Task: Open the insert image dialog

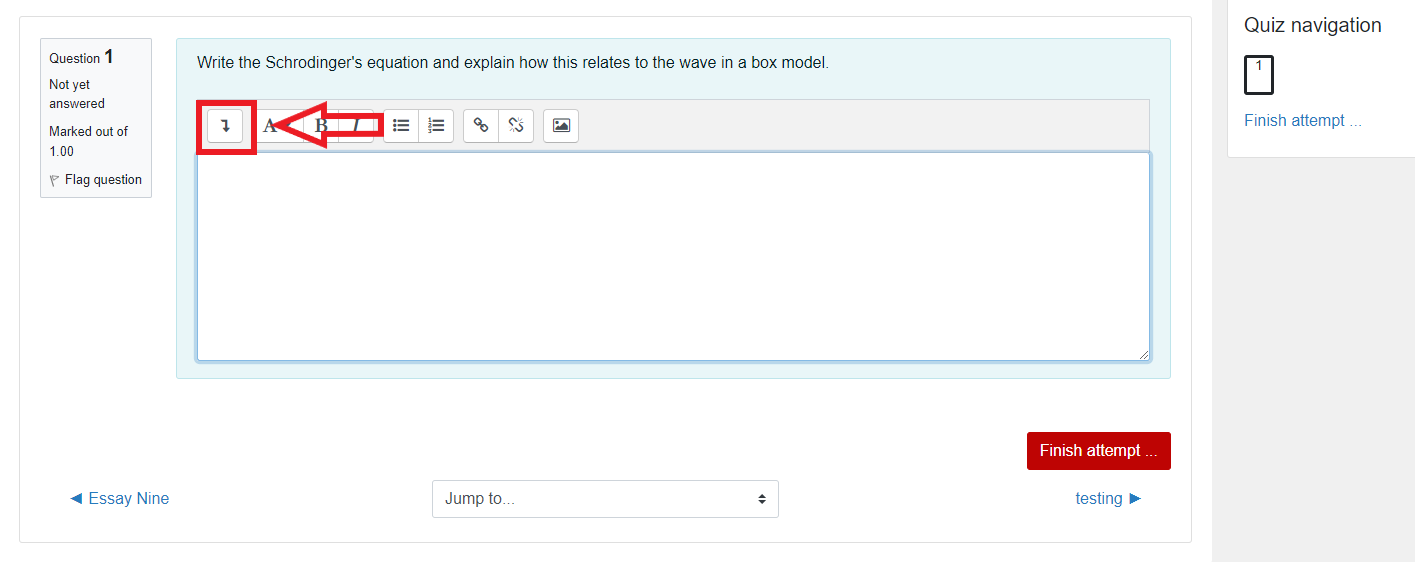Action: click(561, 126)
